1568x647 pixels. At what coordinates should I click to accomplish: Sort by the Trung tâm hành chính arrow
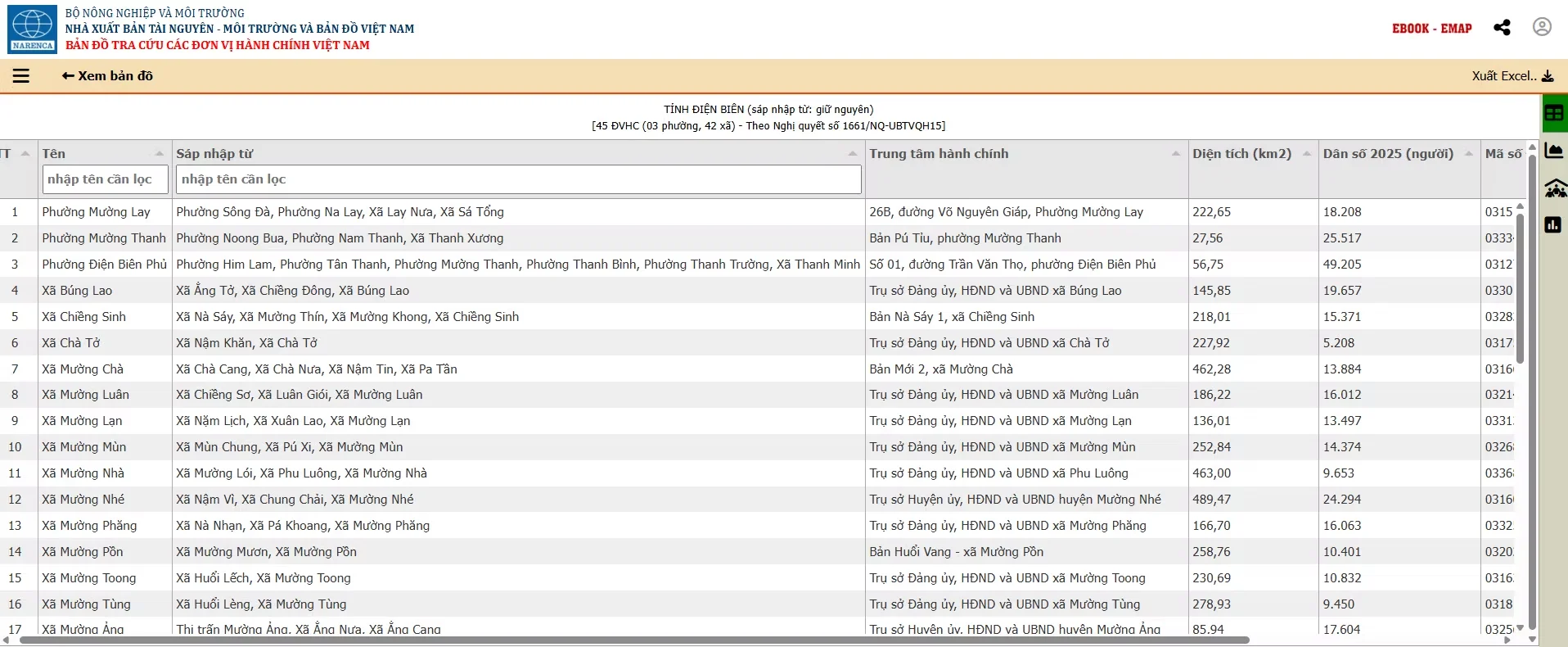coord(1176,154)
